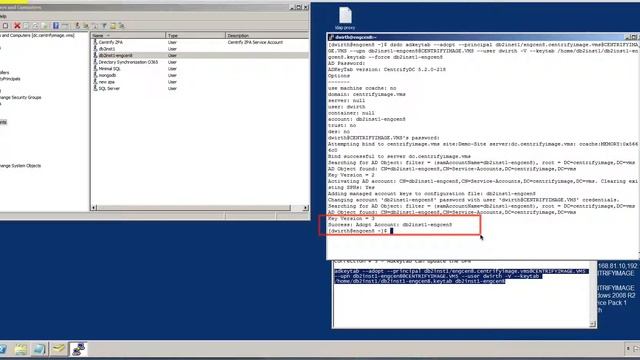Click the red X Delete toolbar icon
Screen dimensions: 640x360
[17, 26]
